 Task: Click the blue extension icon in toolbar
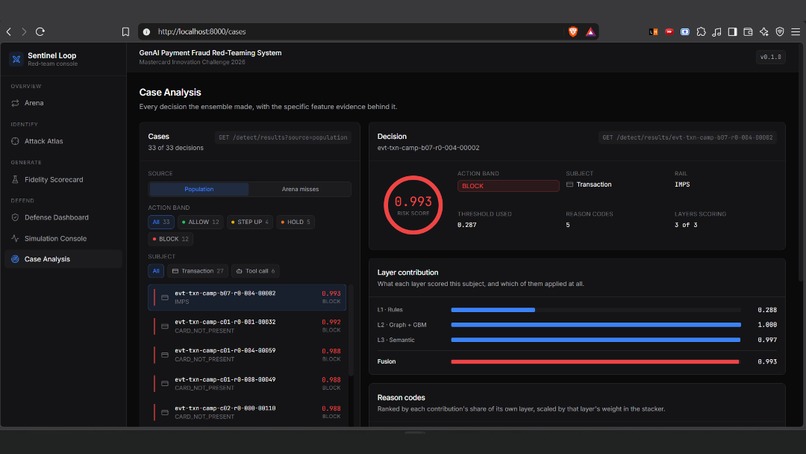(685, 32)
